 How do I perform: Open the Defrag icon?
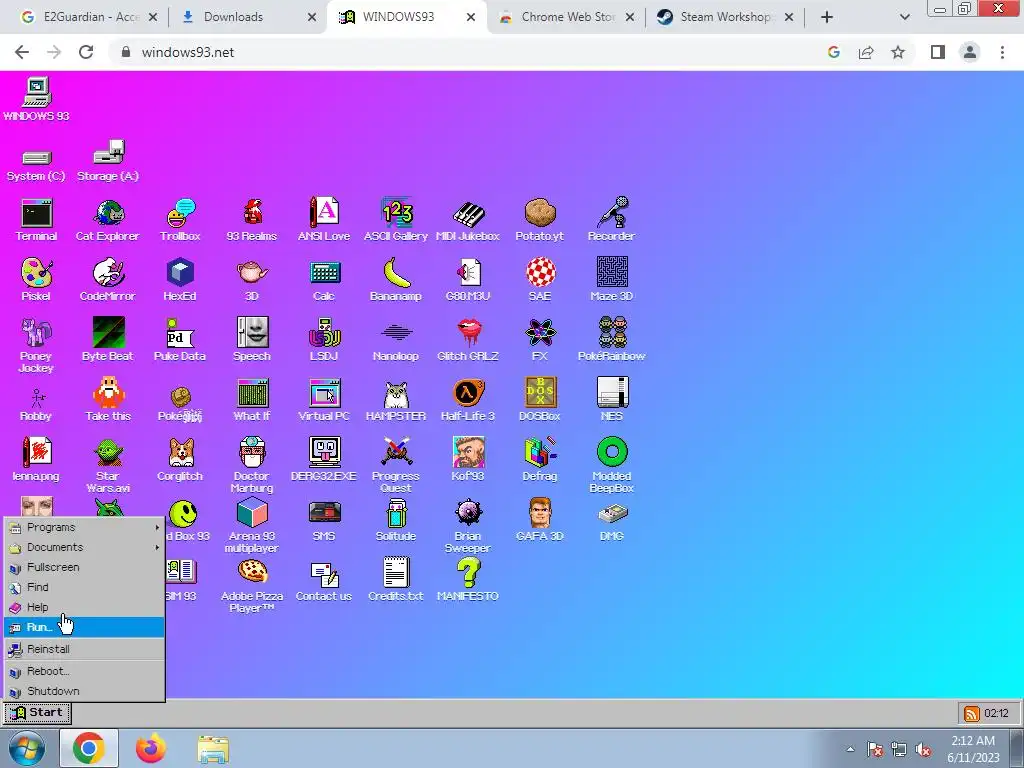[x=539, y=460]
